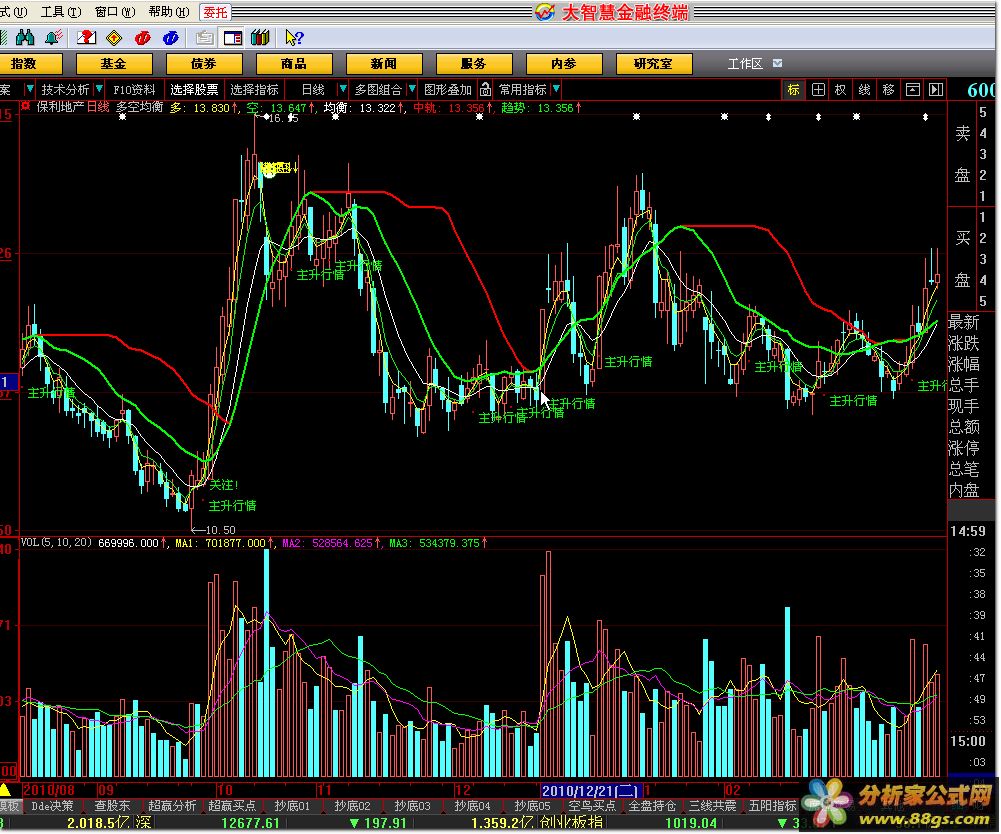Click the first star marker above chart
The image size is (1001, 834).
(123, 117)
